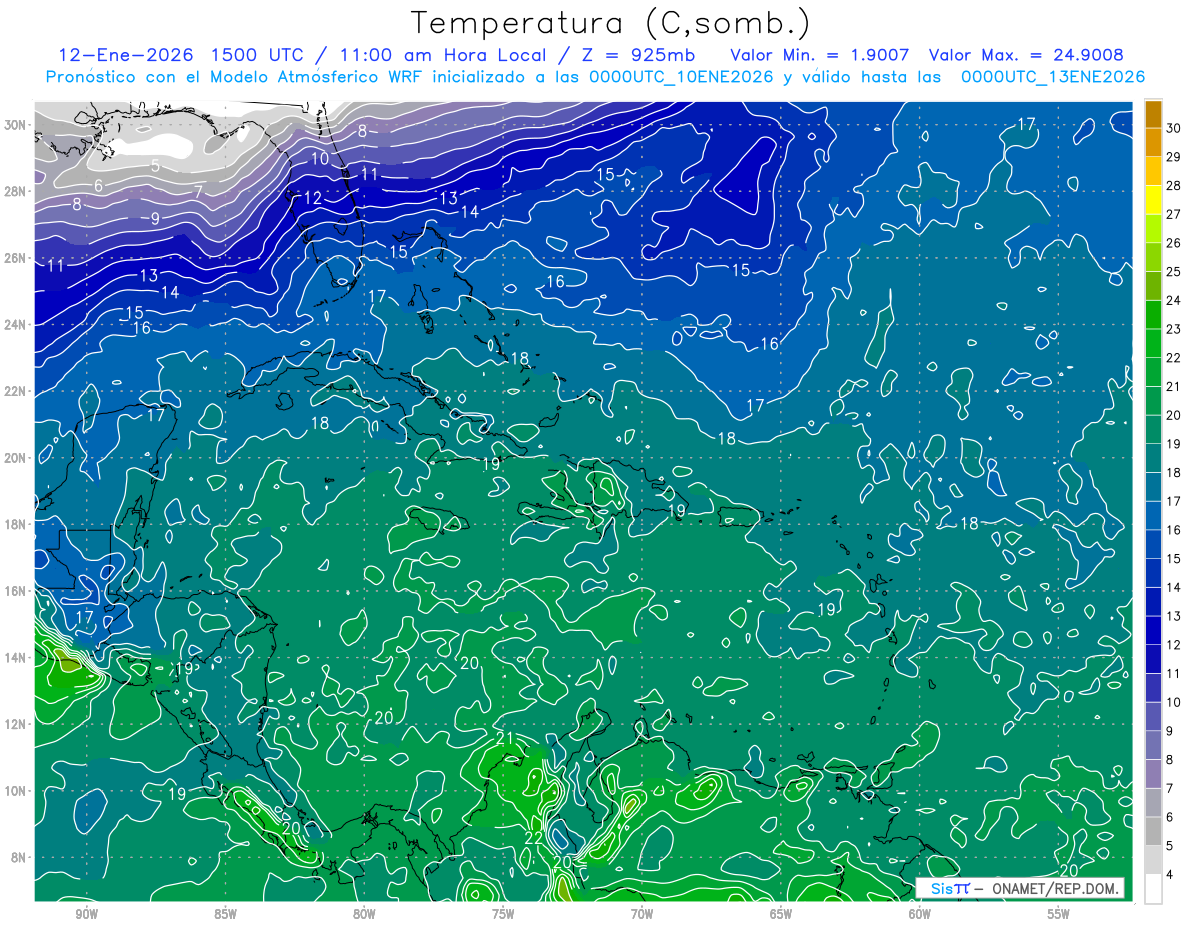
Task: Click the title "Temperatura (C,somb.)"
Action: coord(611,23)
